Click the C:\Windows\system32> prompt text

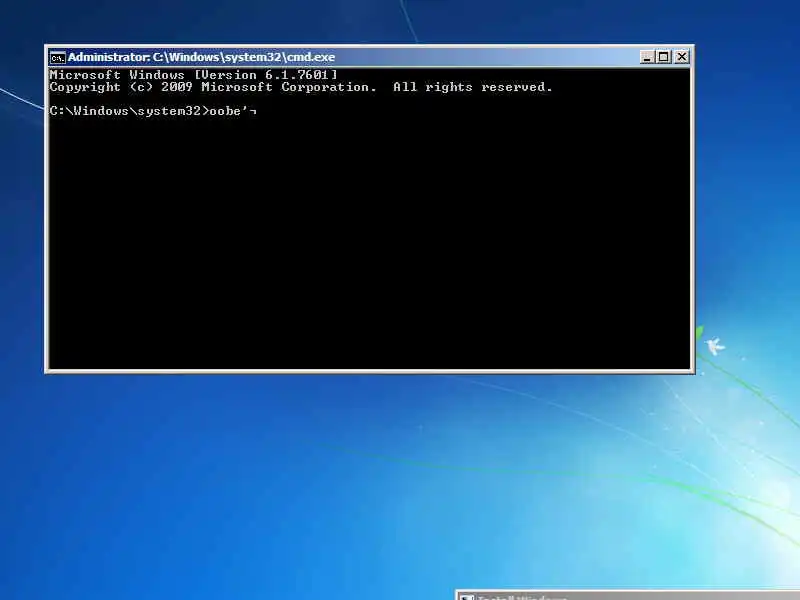pyautogui.click(x=129, y=111)
